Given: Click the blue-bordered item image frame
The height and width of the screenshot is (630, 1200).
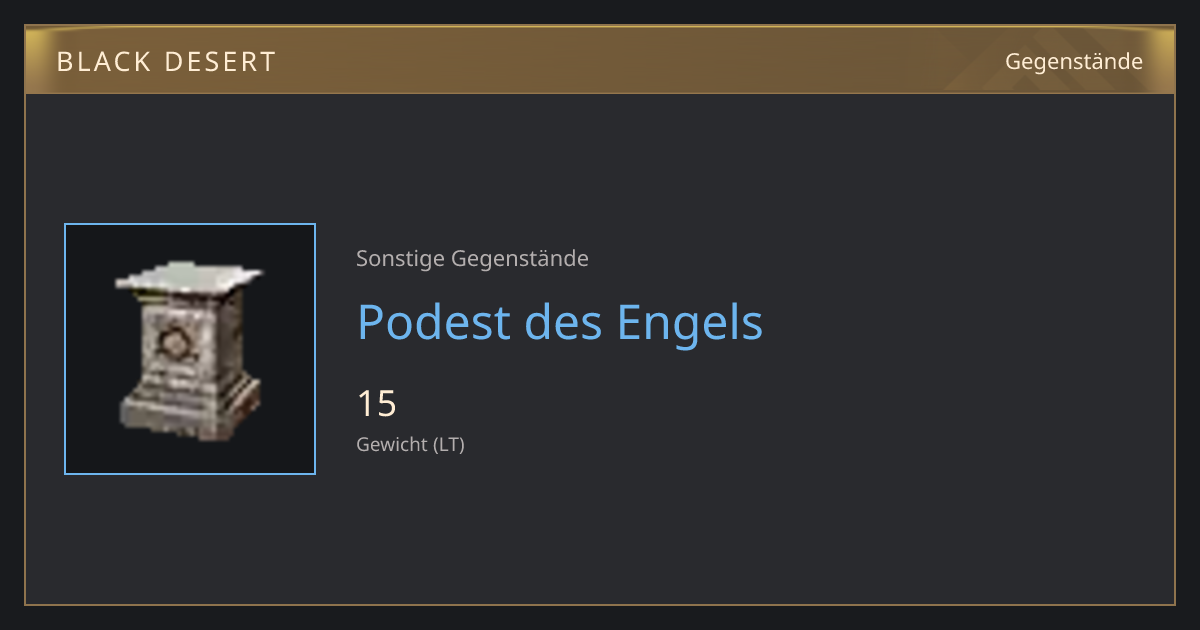Looking at the screenshot, I should click(190, 349).
